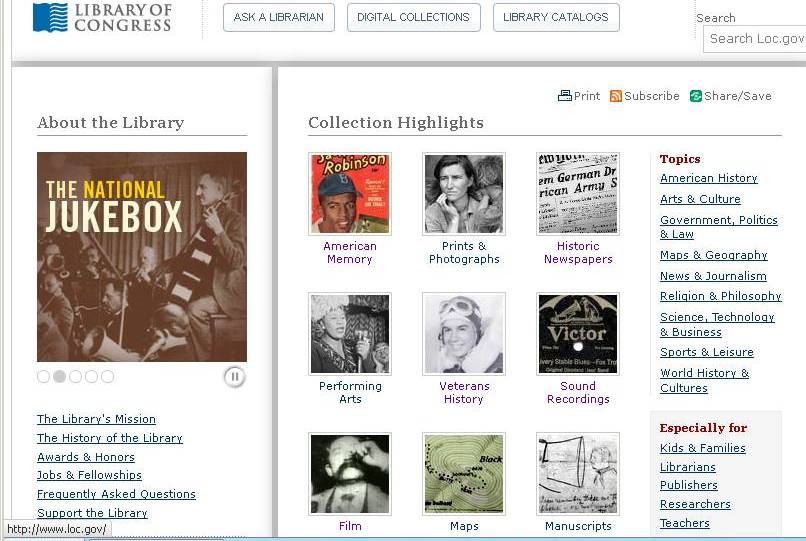Click the Share/Save green icon
This screenshot has width=806, height=541.
pyautogui.click(x=695, y=96)
